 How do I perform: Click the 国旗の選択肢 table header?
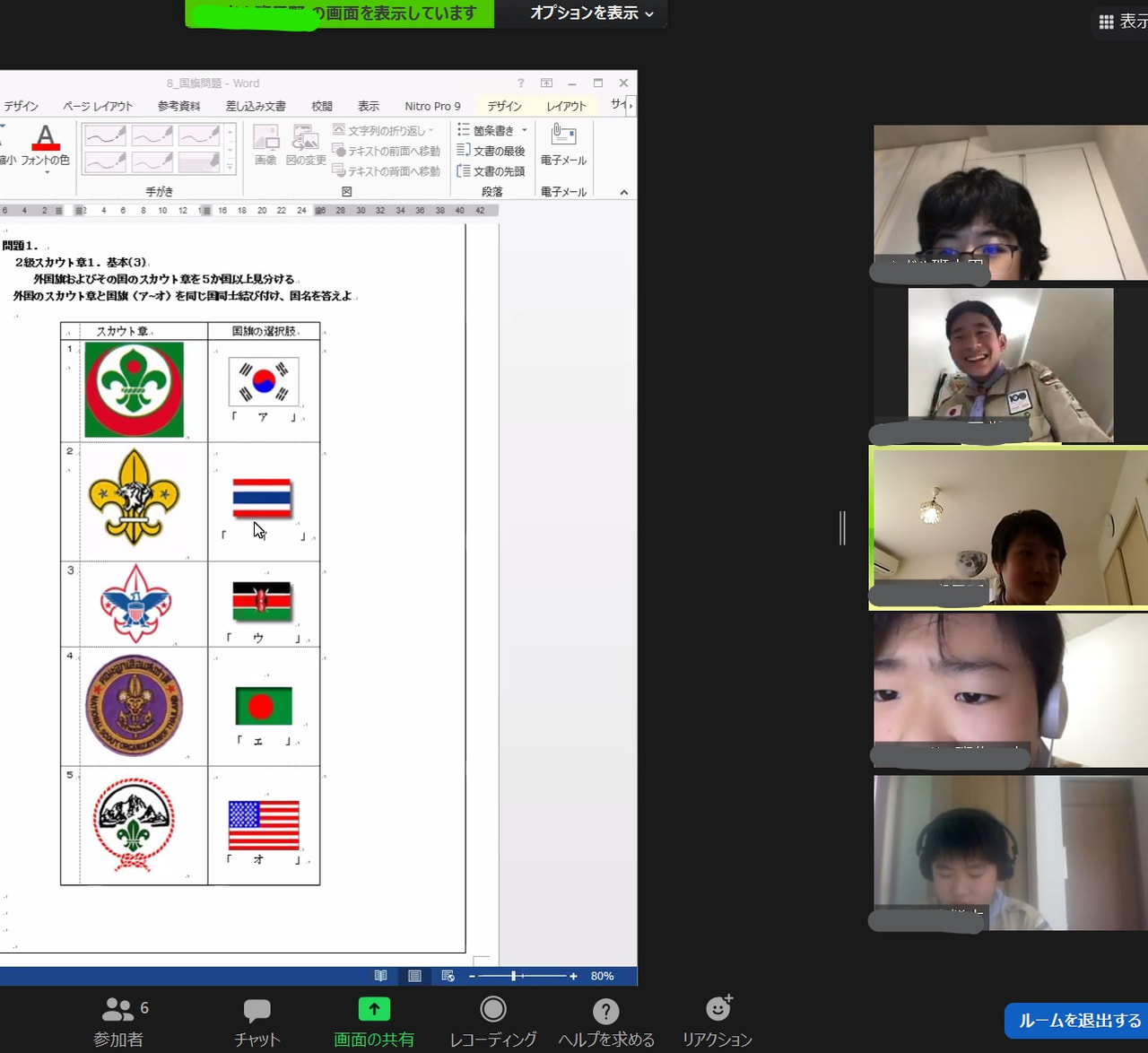[264, 331]
